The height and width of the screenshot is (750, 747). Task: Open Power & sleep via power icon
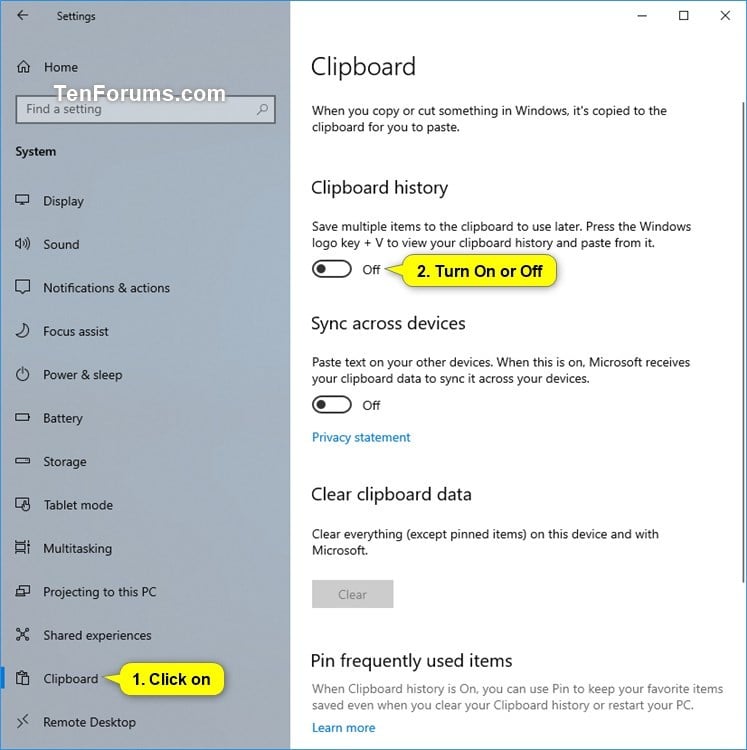(22, 374)
